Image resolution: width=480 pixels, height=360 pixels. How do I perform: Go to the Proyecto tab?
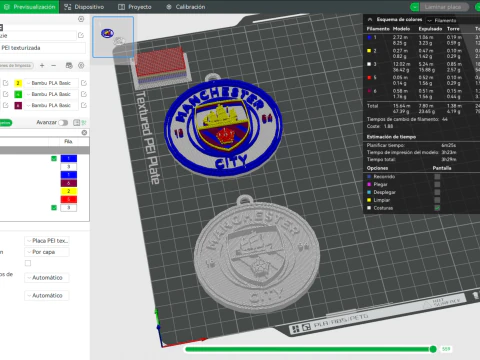[x=135, y=7]
